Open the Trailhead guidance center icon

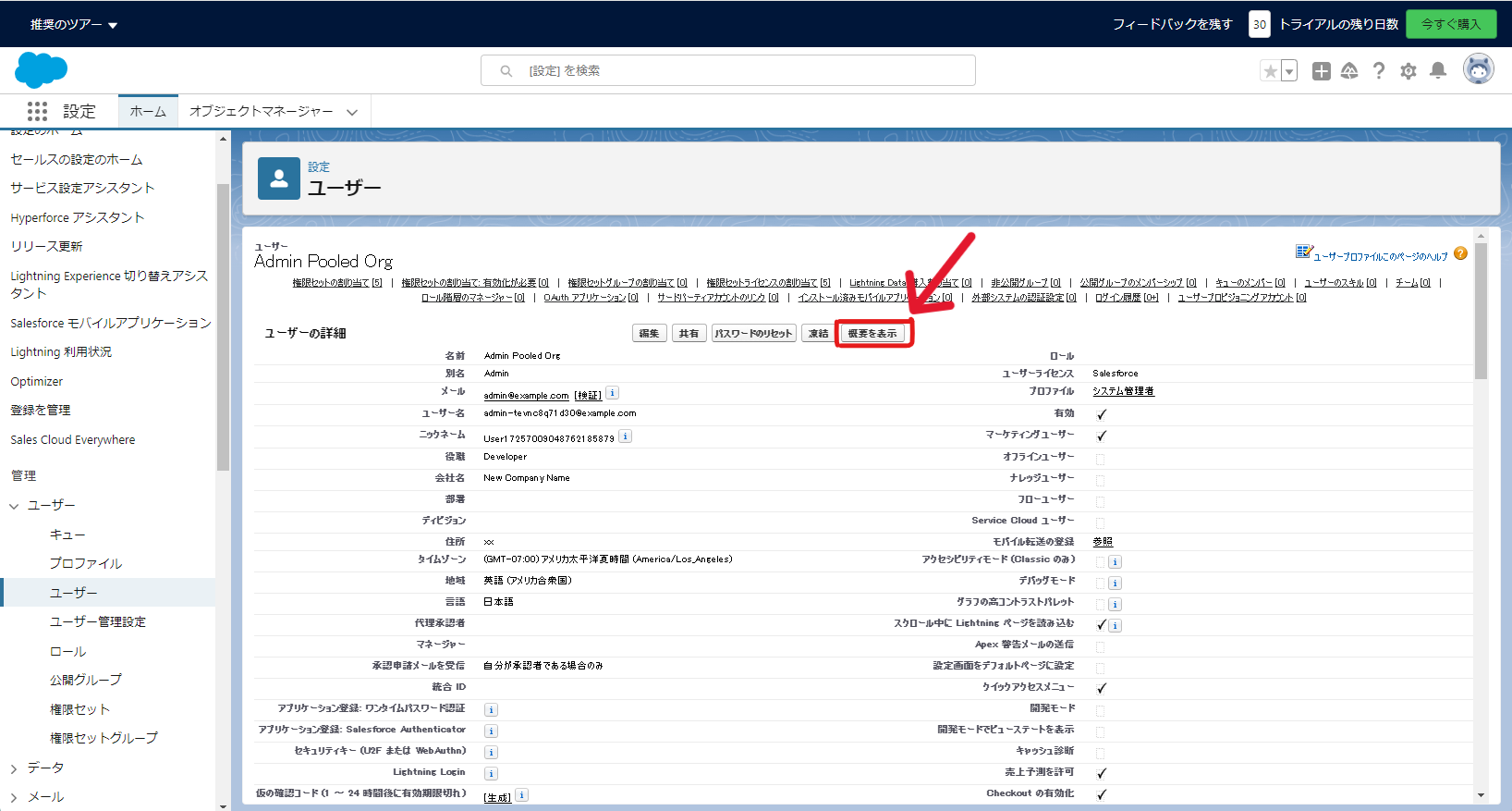[x=1349, y=71]
